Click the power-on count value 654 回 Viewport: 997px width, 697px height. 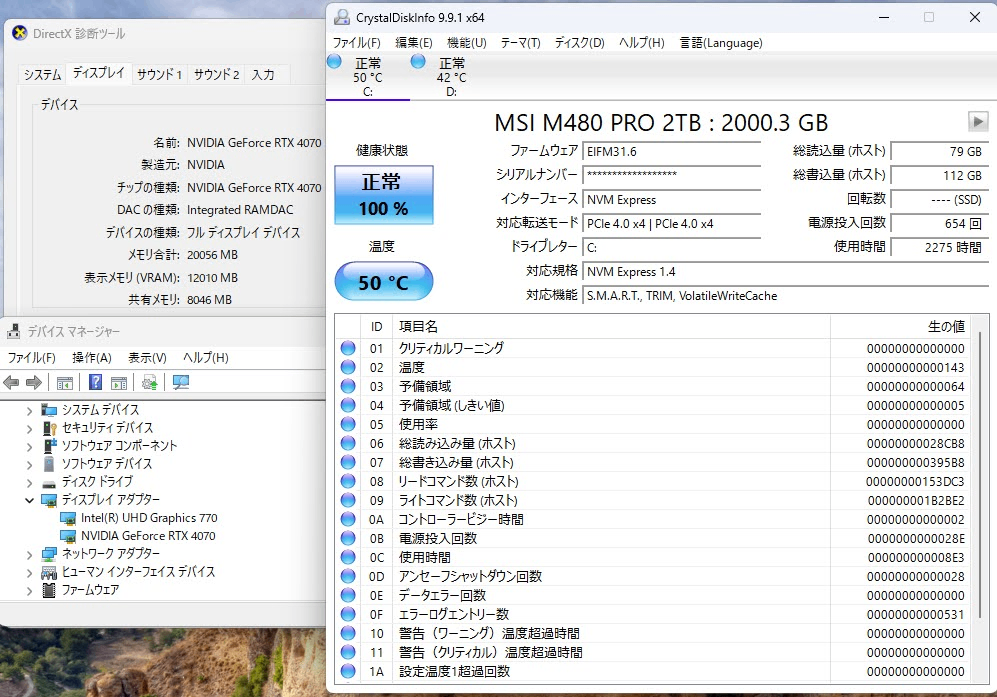coord(940,223)
